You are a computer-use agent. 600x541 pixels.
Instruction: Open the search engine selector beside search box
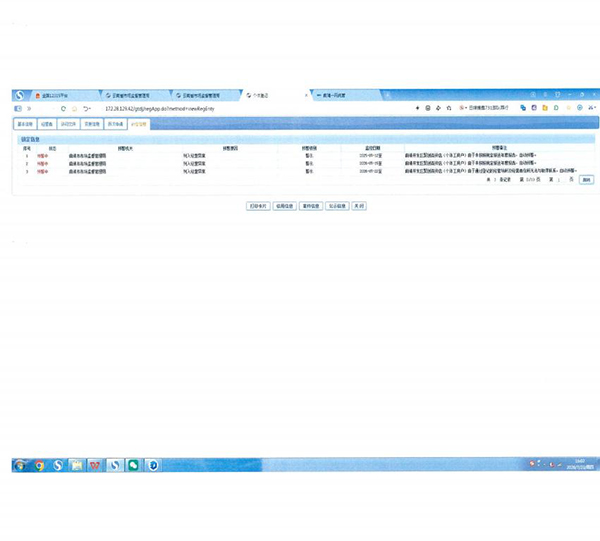pyautogui.click(x=463, y=108)
